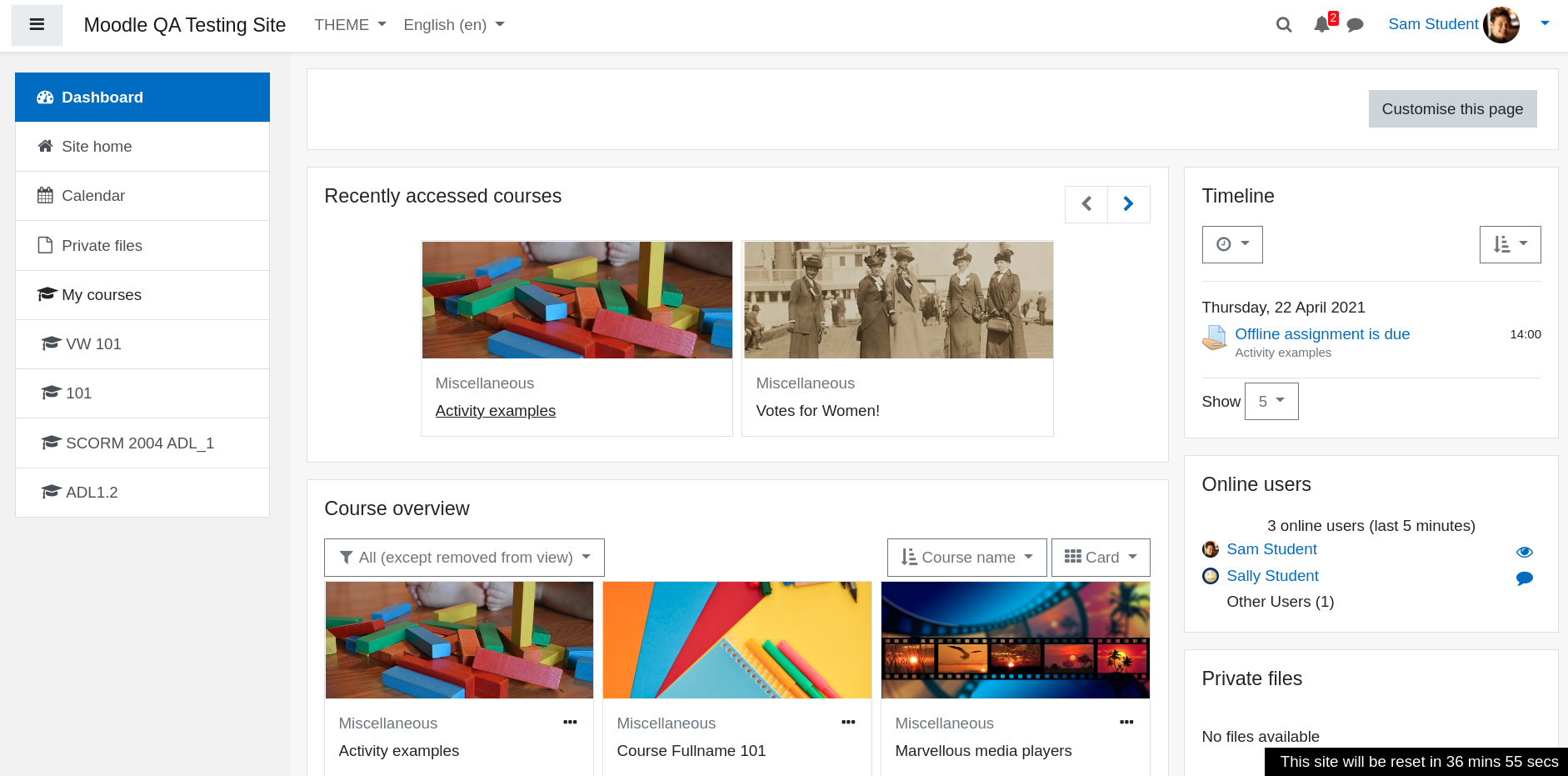The height and width of the screenshot is (776, 1568).
Task: Open My courses in sidebar
Action: 142,295
